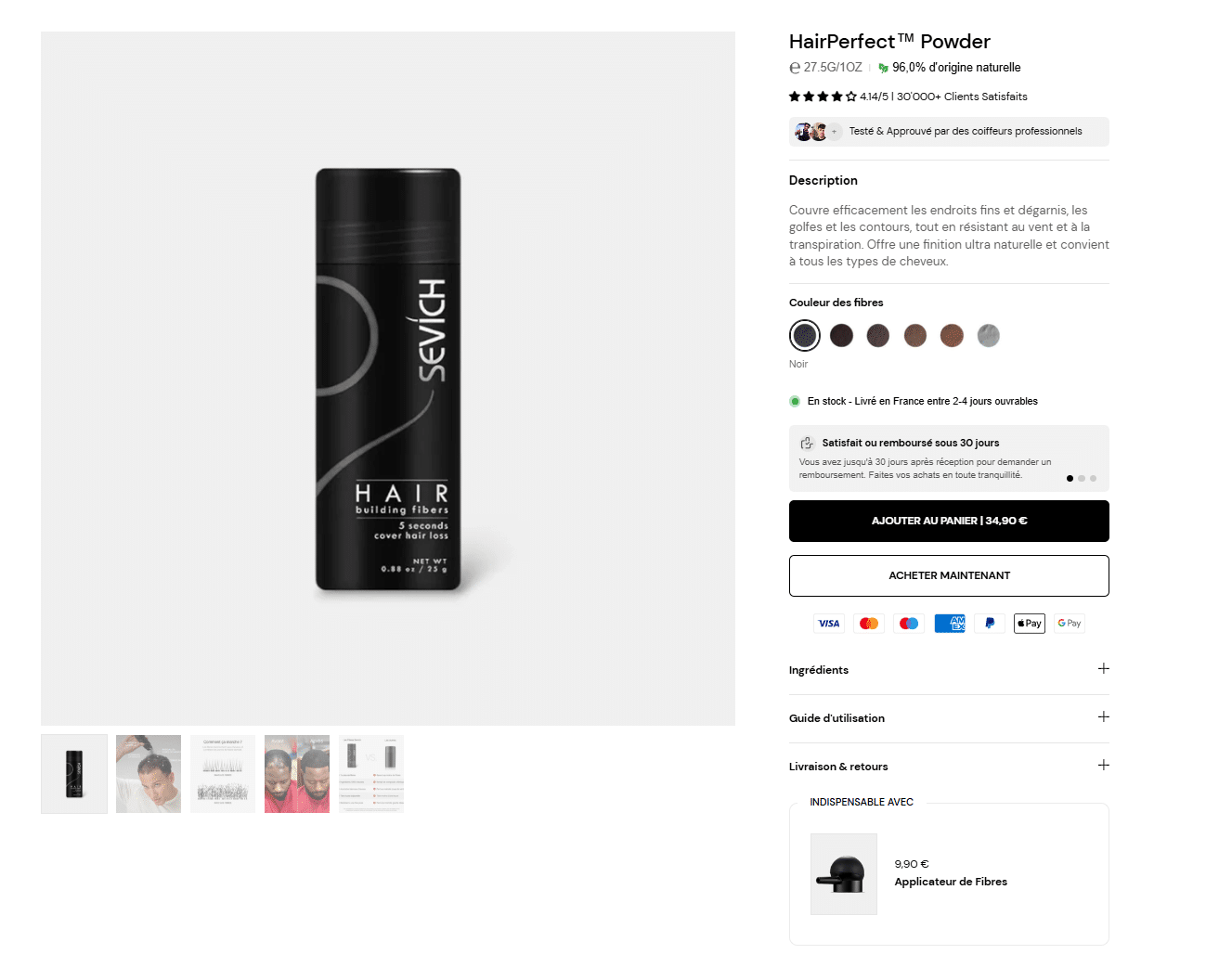View the barbershop before-after thumbnail
1219x980 pixels.
click(x=297, y=774)
